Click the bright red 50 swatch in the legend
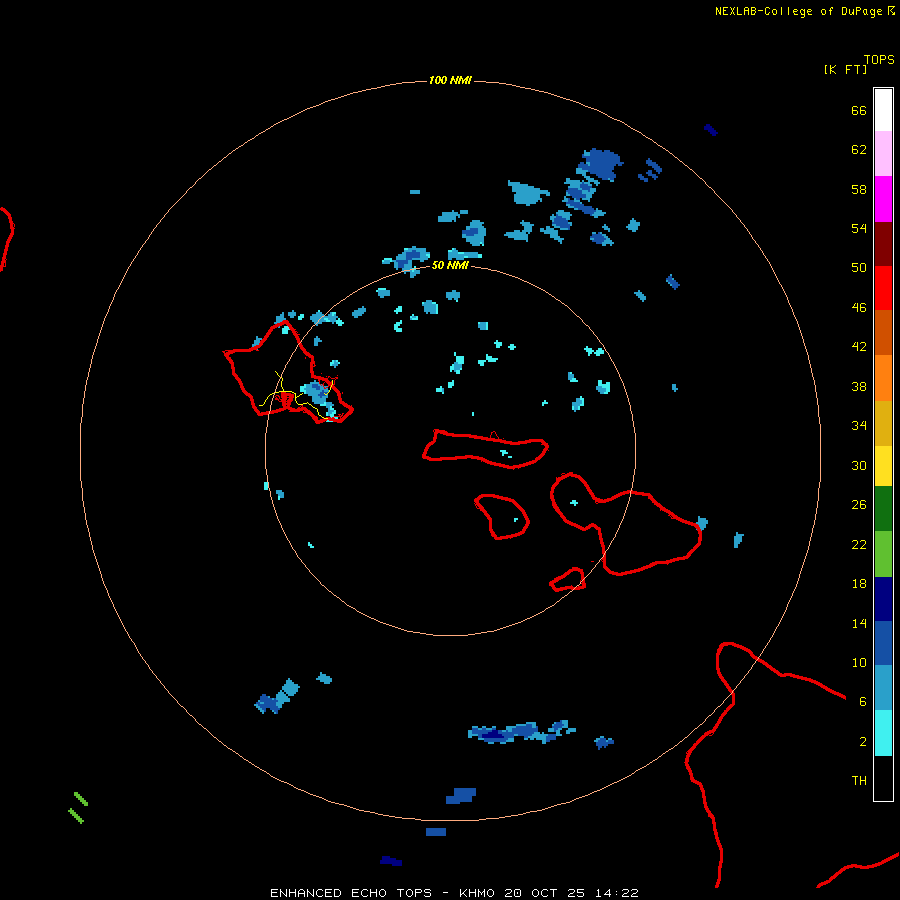 (x=883, y=288)
